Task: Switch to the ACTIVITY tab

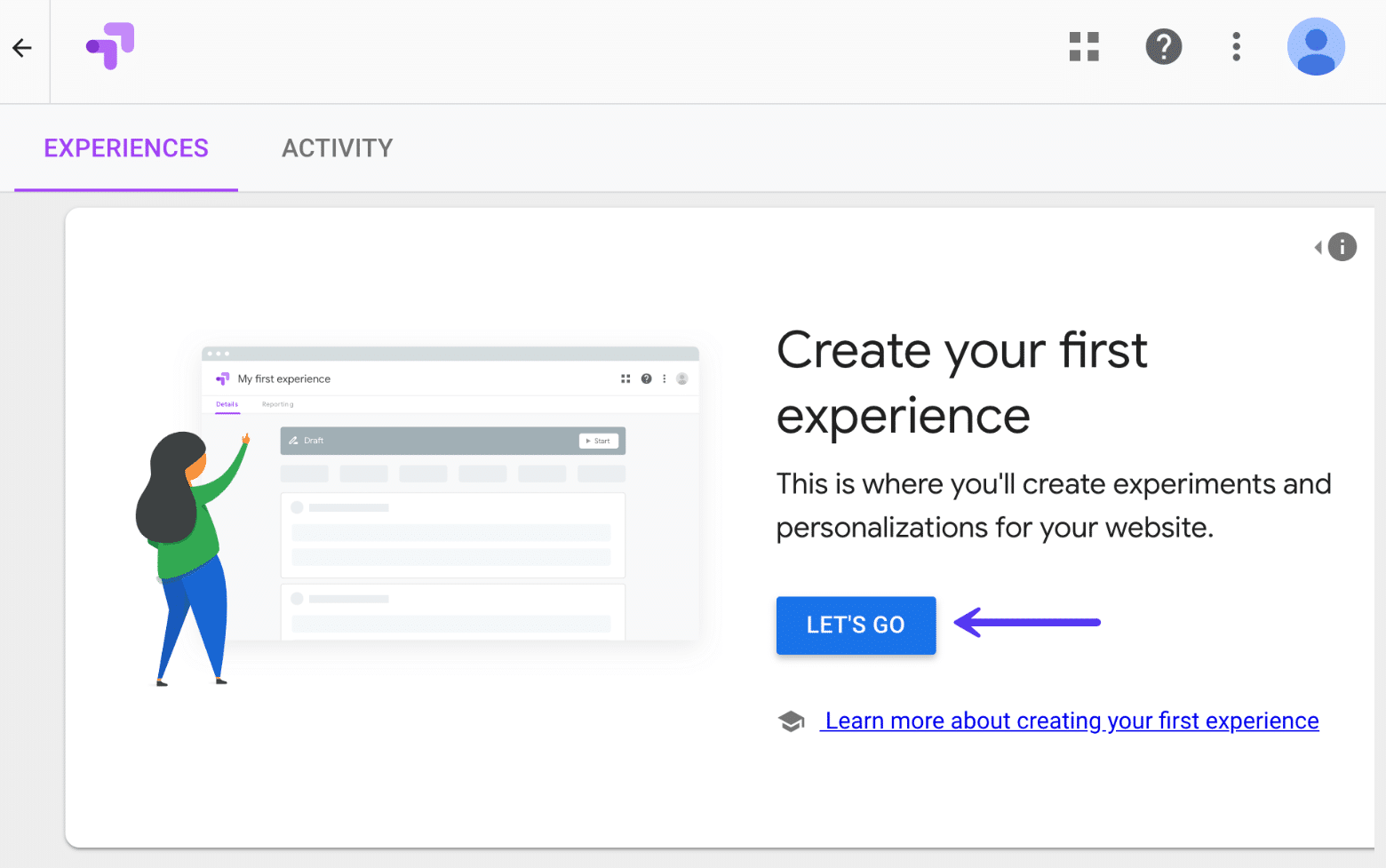Action: click(x=337, y=147)
